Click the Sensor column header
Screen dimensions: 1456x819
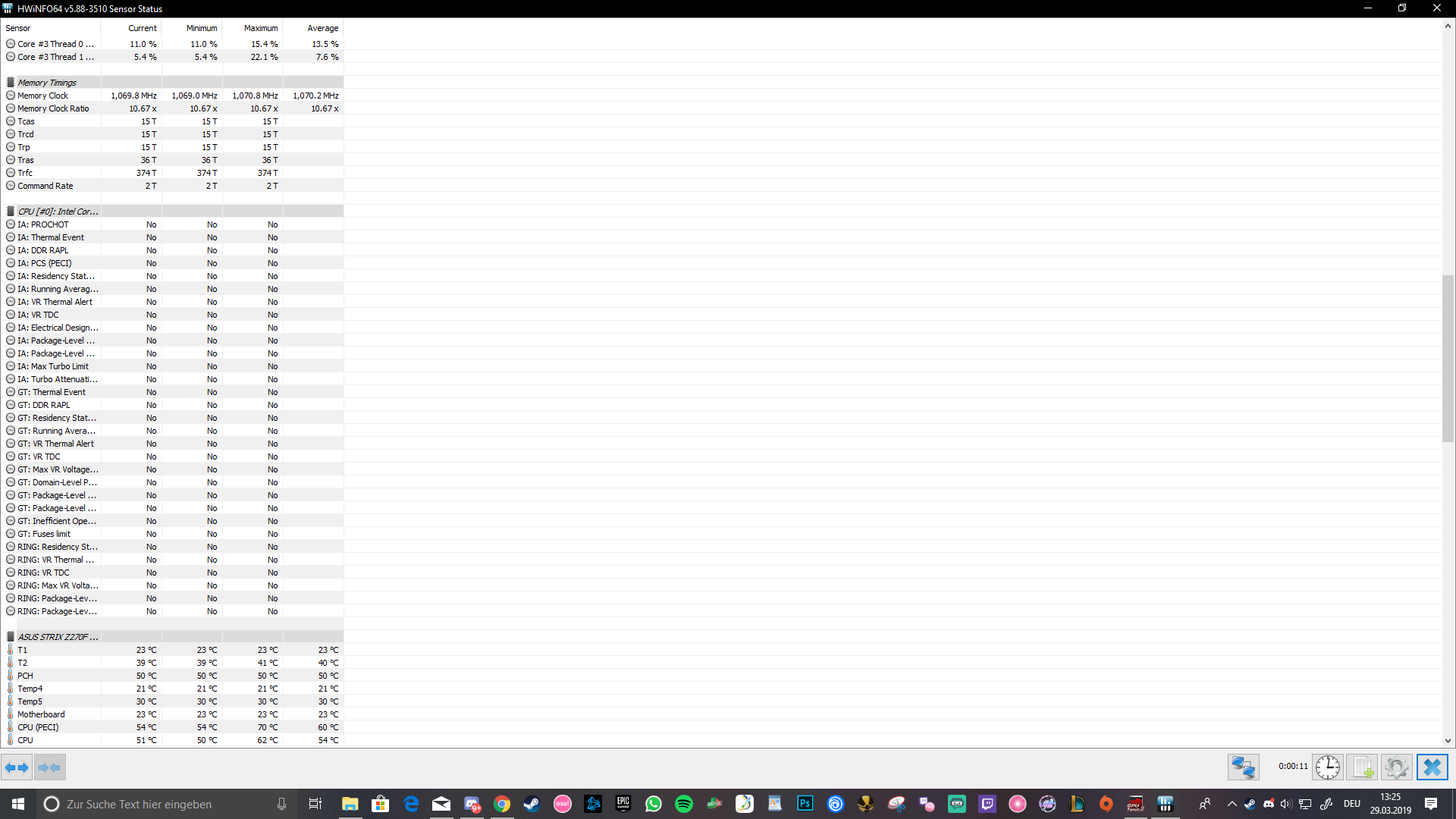tap(18, 28)
